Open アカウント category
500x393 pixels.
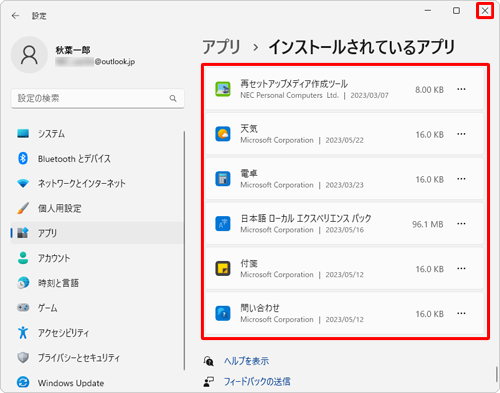[97, 258]
